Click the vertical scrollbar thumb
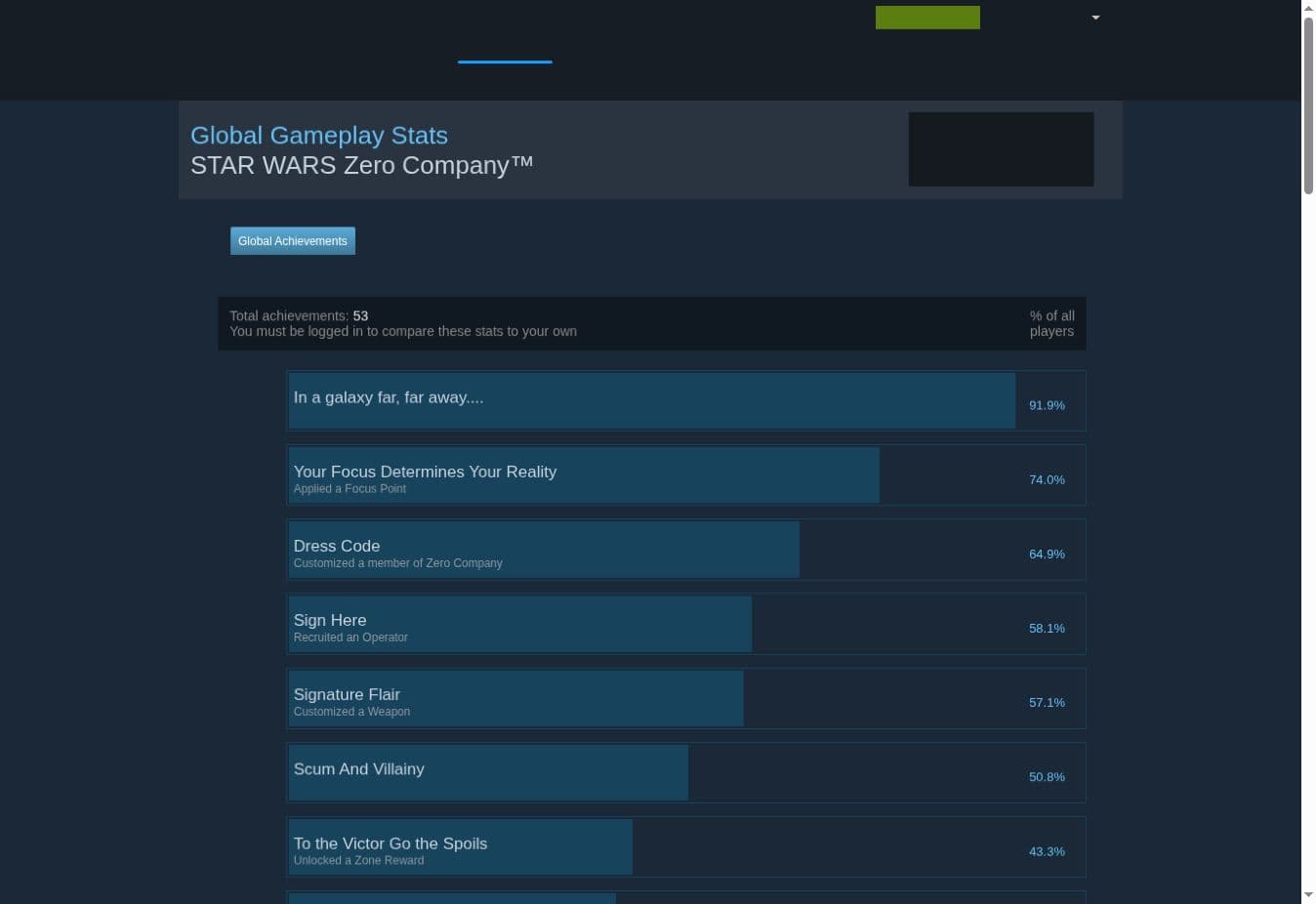The width and height of the screenshot is (1316, 904). pos(1308,105)
